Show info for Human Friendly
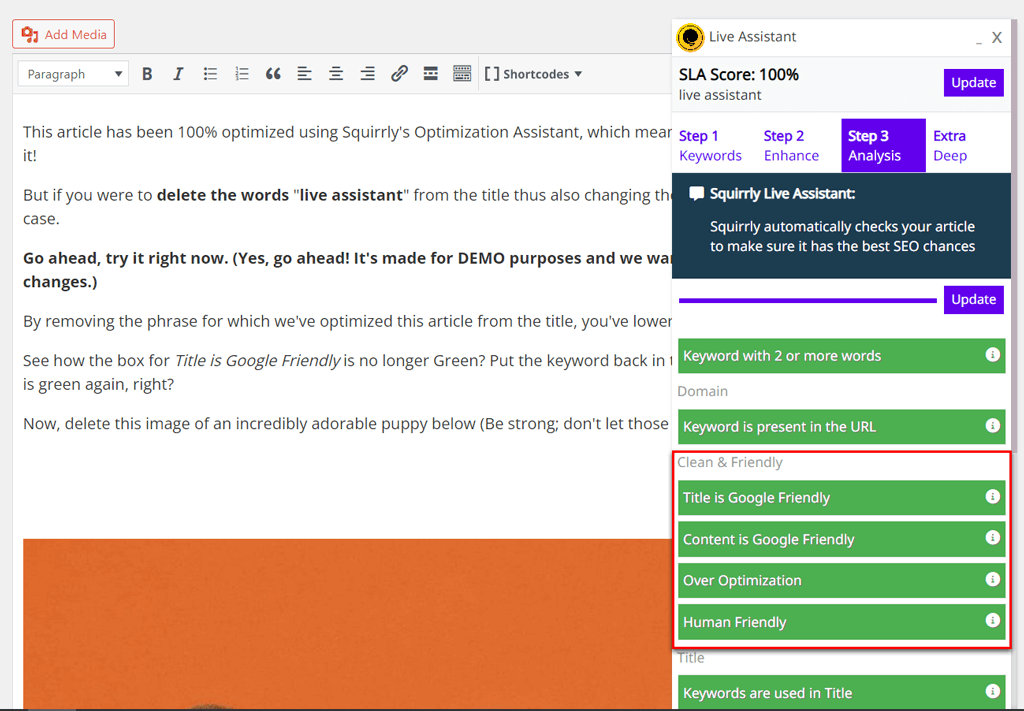1024x711 pixels. pyautogui.click(x=993, y=620)
